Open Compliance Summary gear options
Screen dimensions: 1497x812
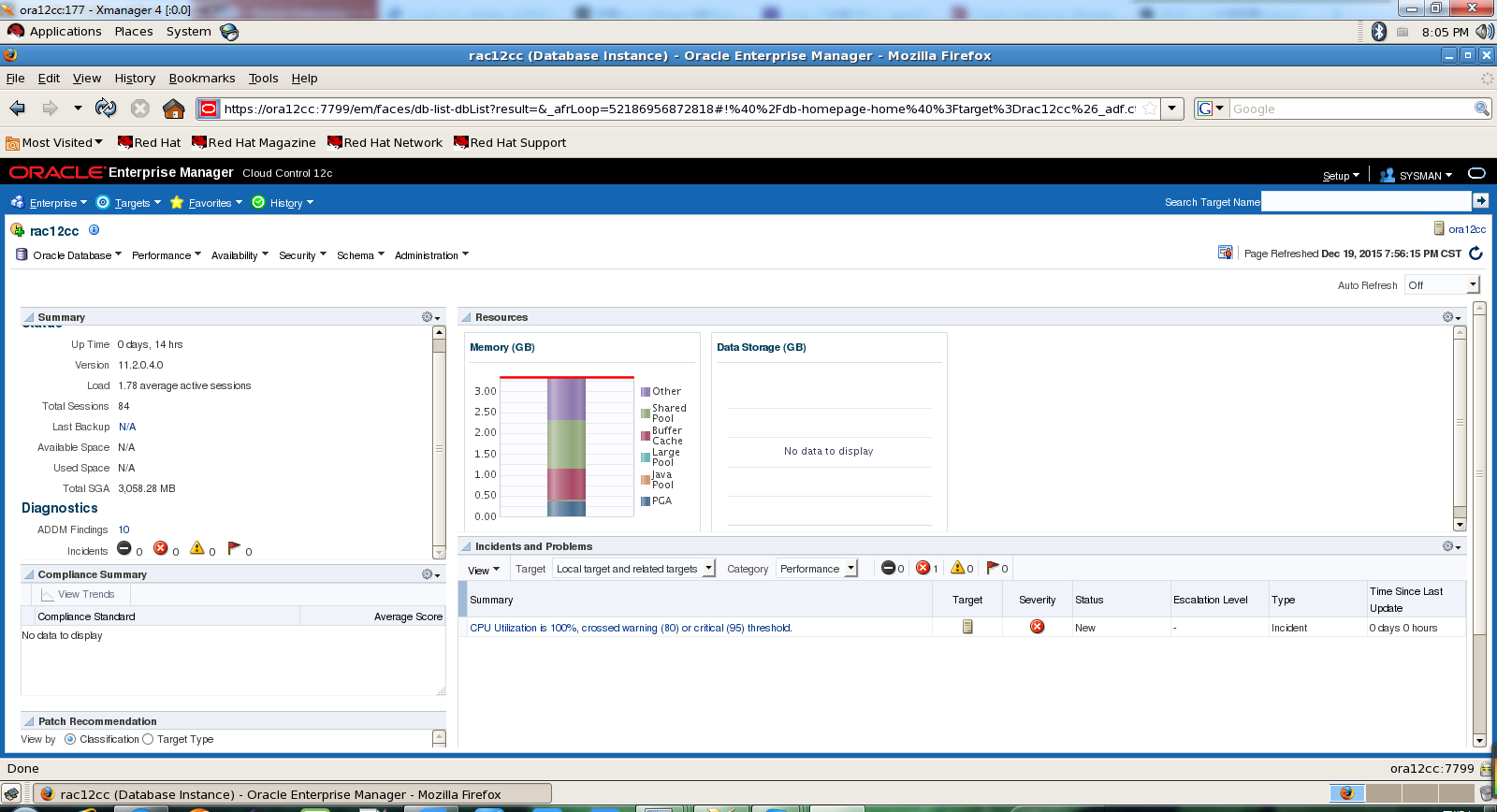430,574
